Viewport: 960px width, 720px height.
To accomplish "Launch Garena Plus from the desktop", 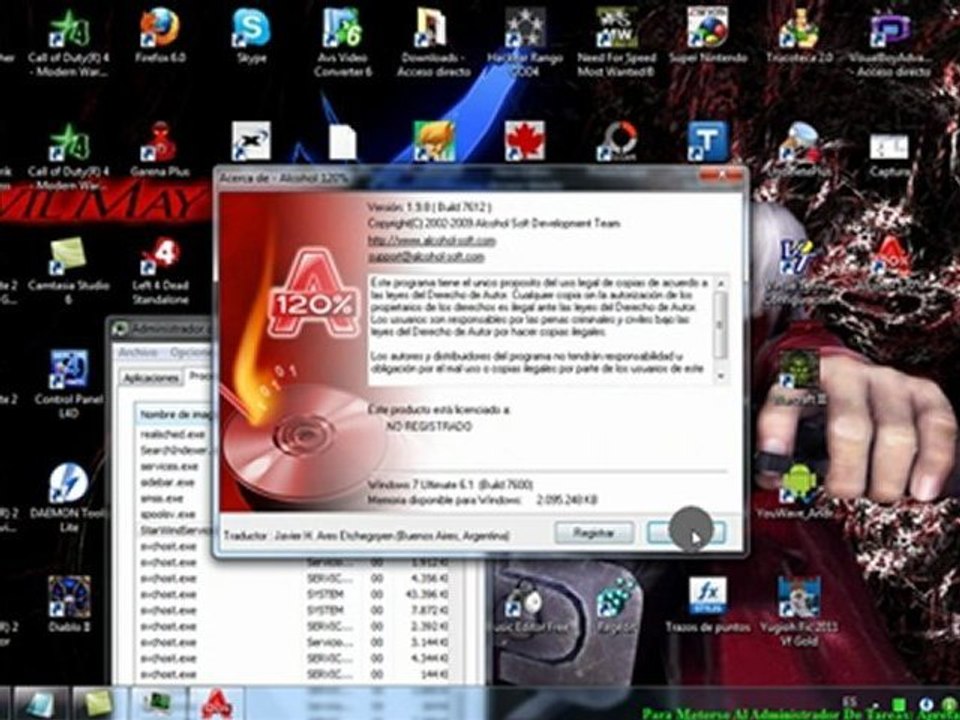I will [160, 150].
